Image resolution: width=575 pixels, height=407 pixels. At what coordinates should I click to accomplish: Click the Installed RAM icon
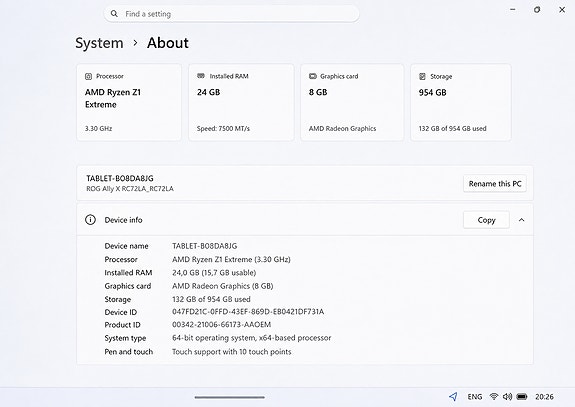201,76
